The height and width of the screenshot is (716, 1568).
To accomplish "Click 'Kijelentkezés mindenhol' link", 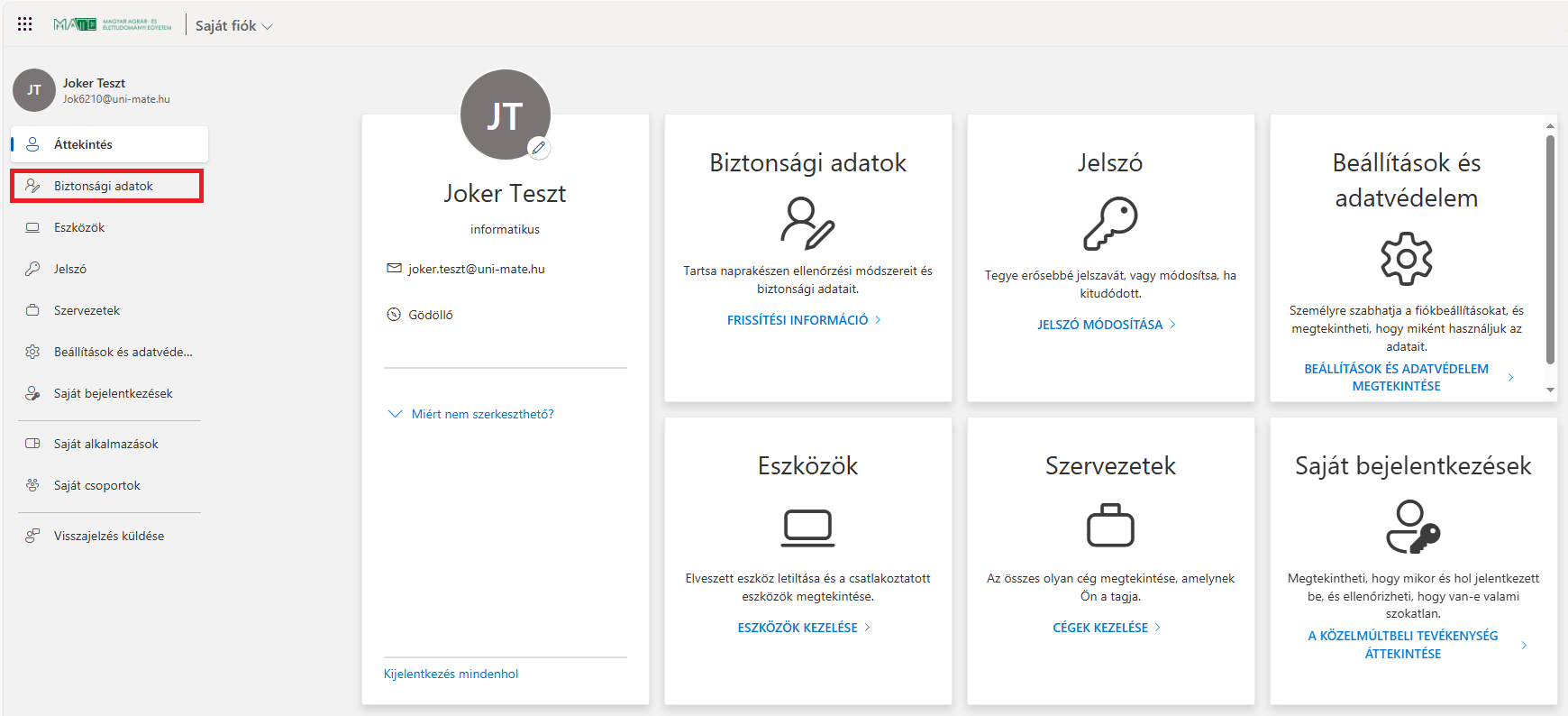I will pyautogui.click(x=451, y=674).
